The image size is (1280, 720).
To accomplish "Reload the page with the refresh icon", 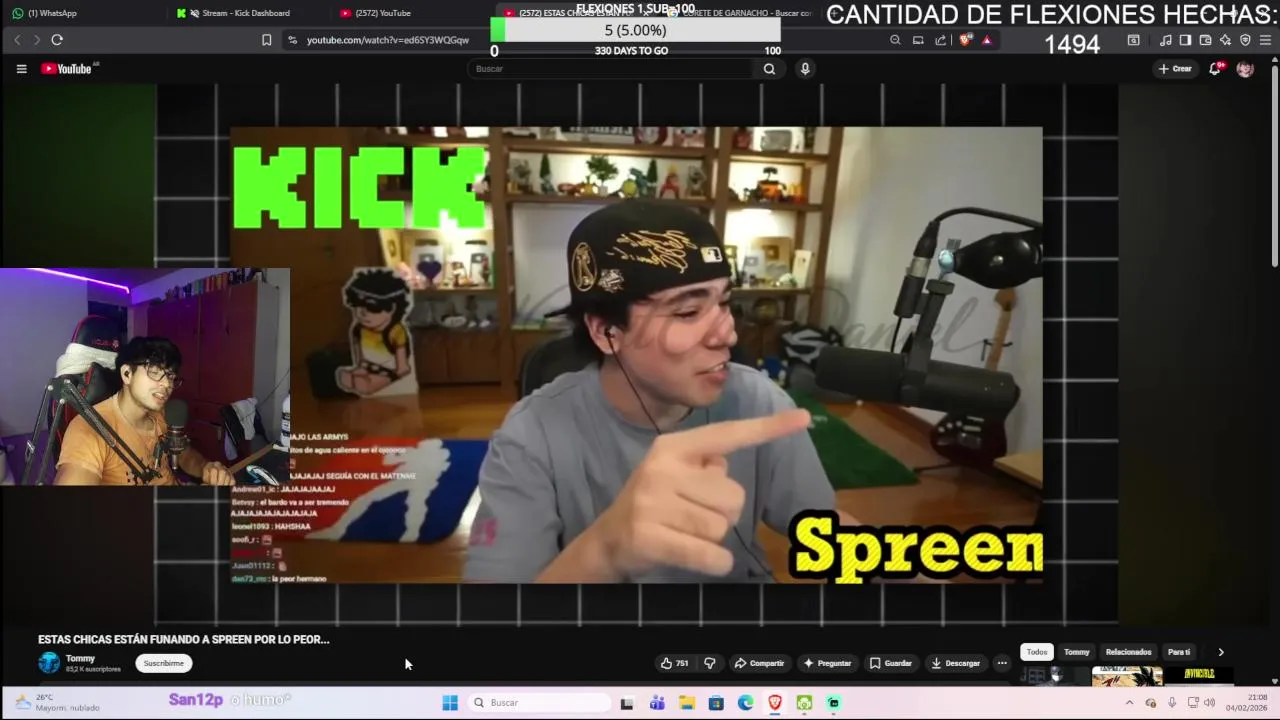I will tap(57, 40).
